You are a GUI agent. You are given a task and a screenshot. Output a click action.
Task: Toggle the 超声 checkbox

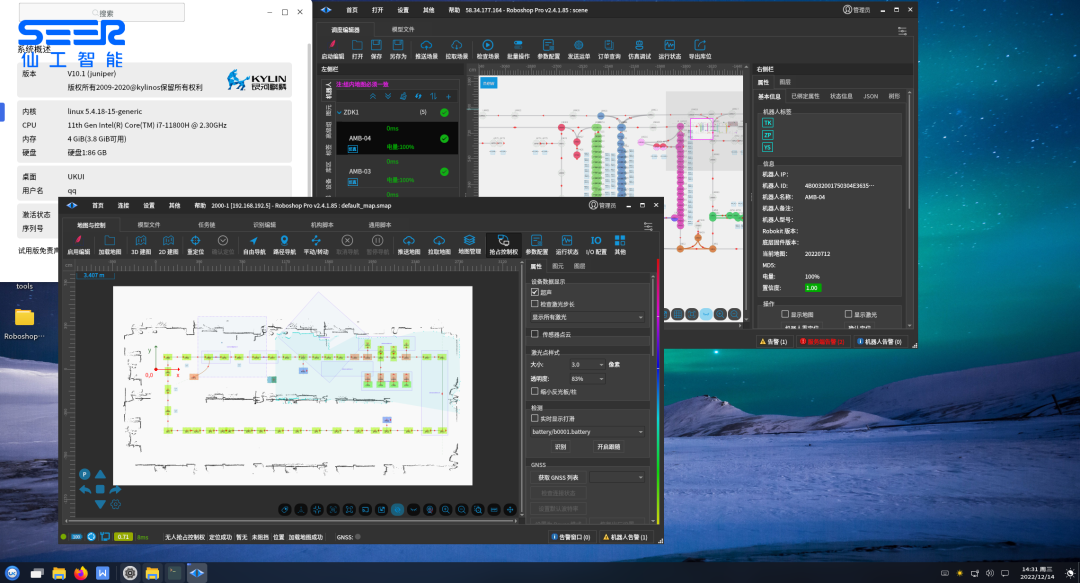[534, 292]
